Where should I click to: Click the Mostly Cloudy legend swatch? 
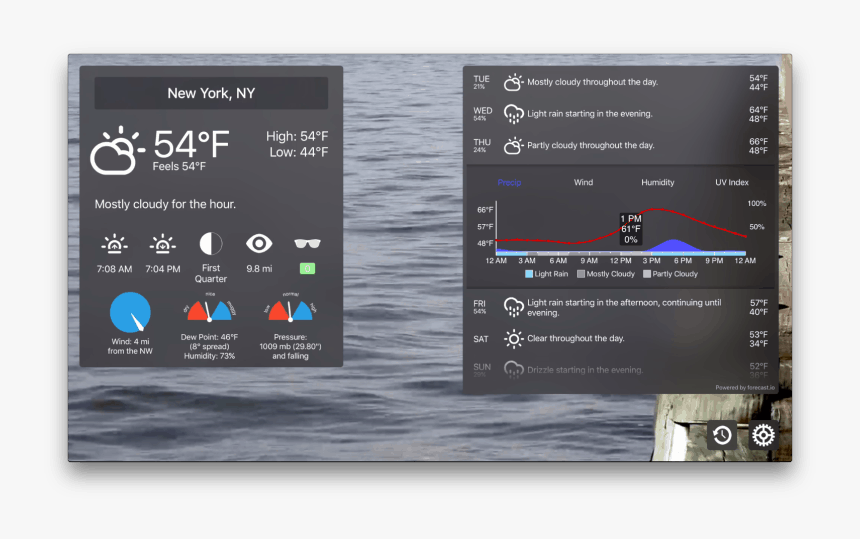pyautogui.click(x=581, y=274)
